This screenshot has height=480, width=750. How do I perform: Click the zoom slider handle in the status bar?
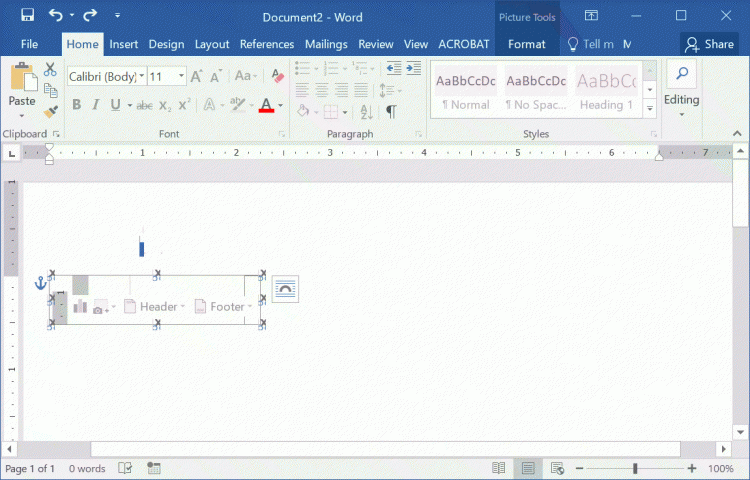[x=635, y=468]
